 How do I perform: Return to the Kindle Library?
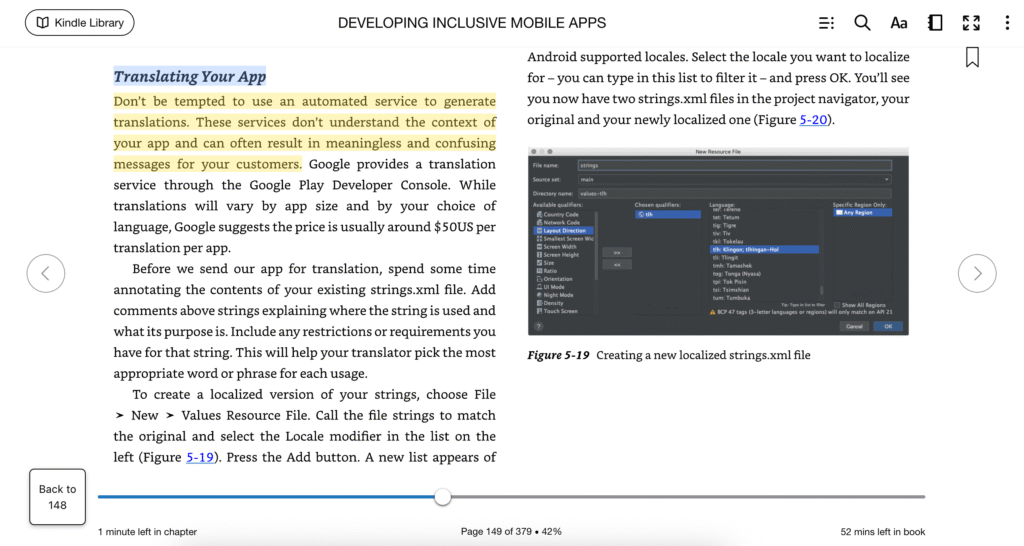80,23
